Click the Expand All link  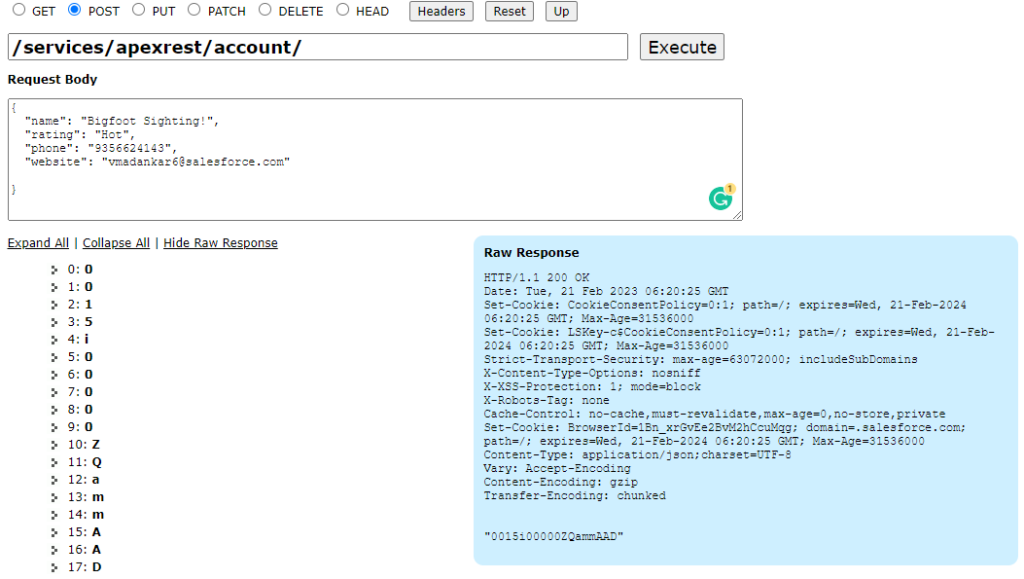point(38,242)
